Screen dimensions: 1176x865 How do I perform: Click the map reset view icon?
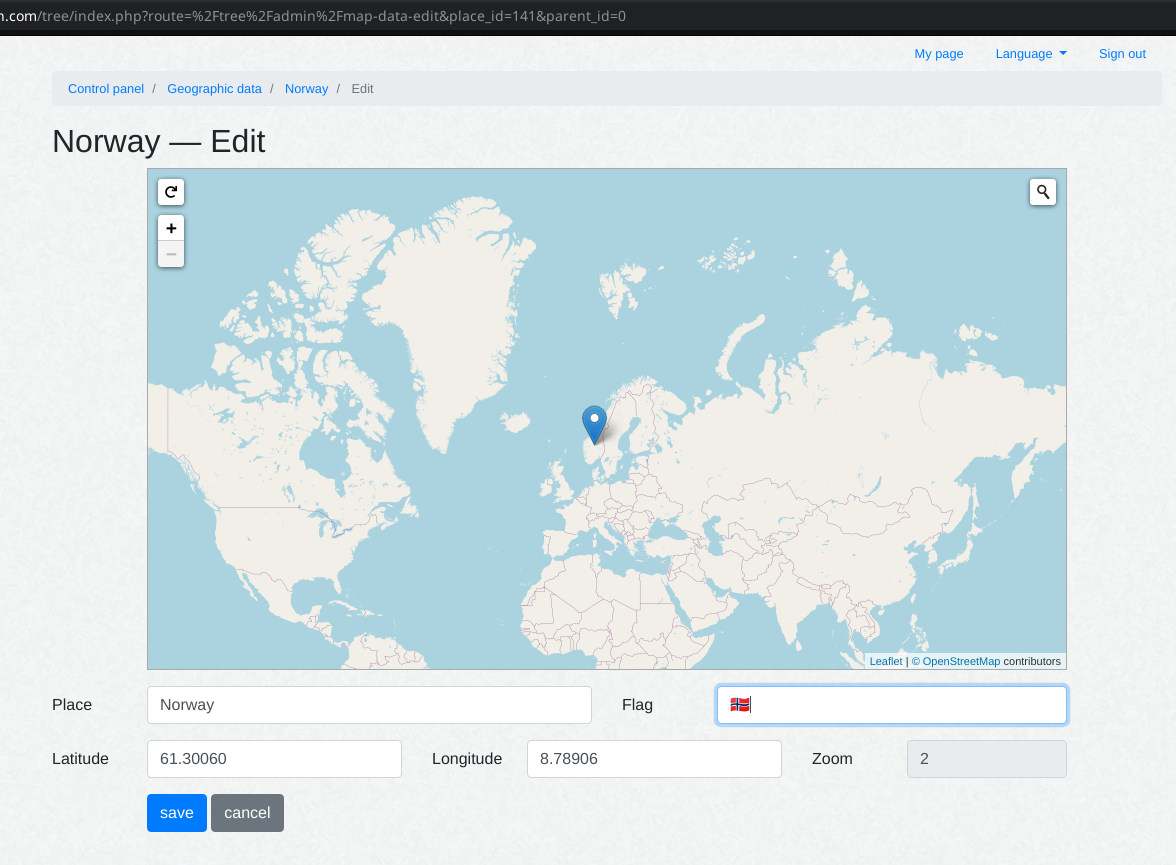point(171,192)
